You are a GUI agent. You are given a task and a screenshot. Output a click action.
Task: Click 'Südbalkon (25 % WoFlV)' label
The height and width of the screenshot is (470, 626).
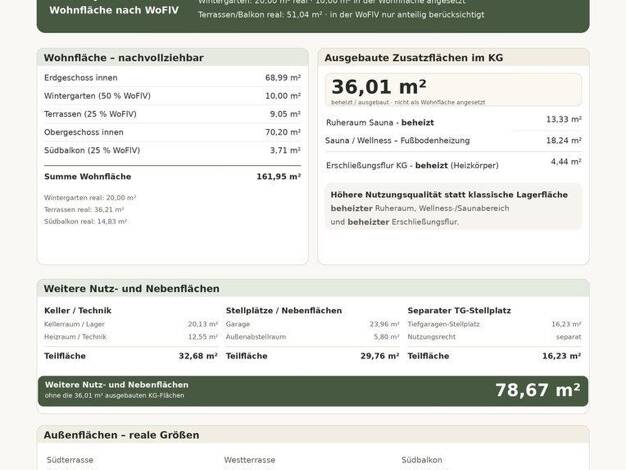coord(92,151)
